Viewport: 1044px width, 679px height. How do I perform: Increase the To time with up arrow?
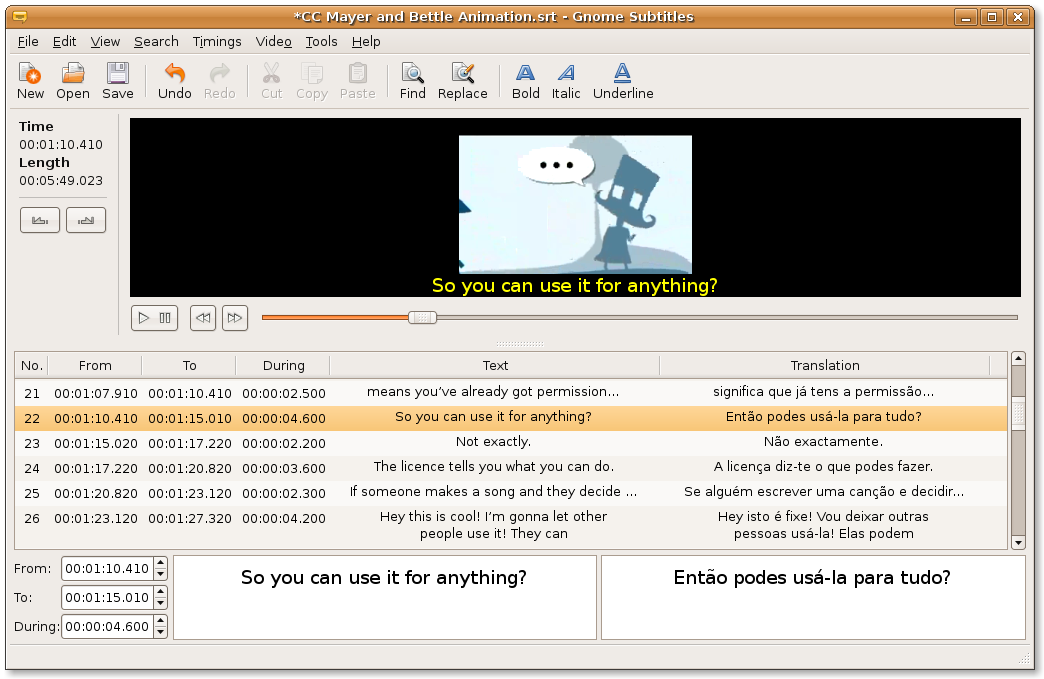160,592
